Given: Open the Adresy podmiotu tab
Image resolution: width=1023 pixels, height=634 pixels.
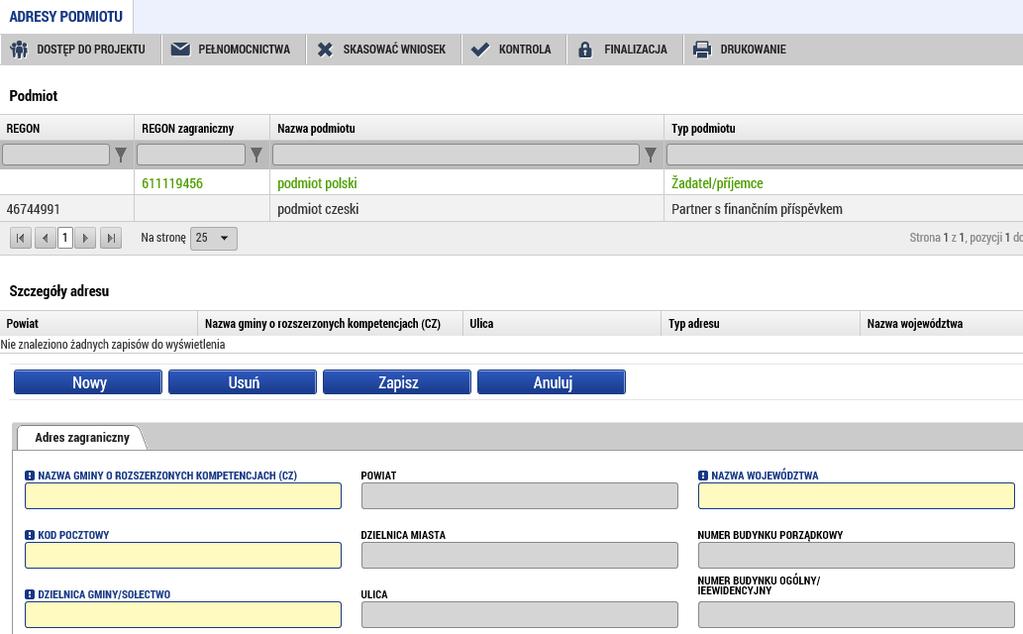Looking at the screenshot, I should [x=66, y=17].
